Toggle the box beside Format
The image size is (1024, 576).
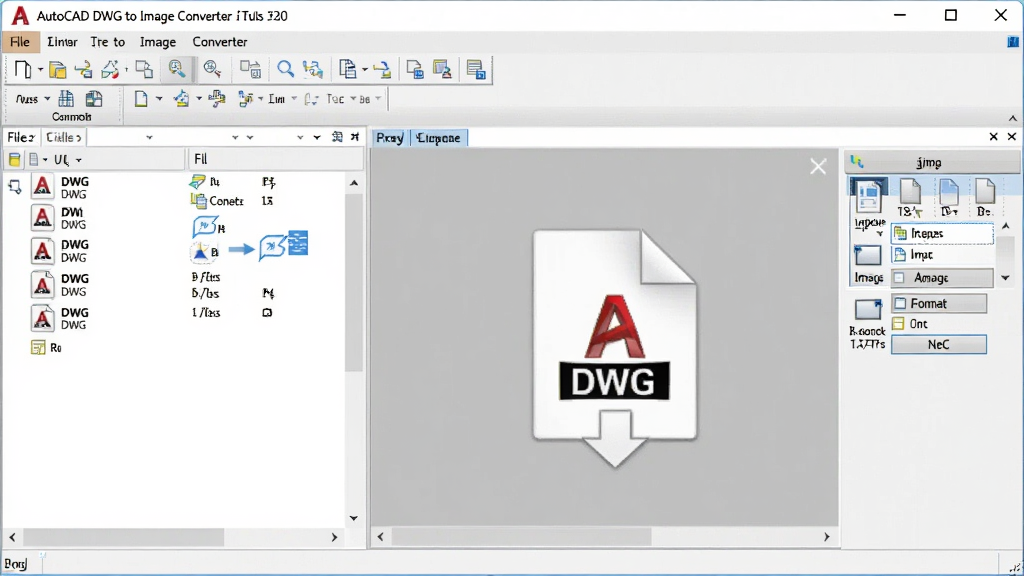tap(900, 303)
